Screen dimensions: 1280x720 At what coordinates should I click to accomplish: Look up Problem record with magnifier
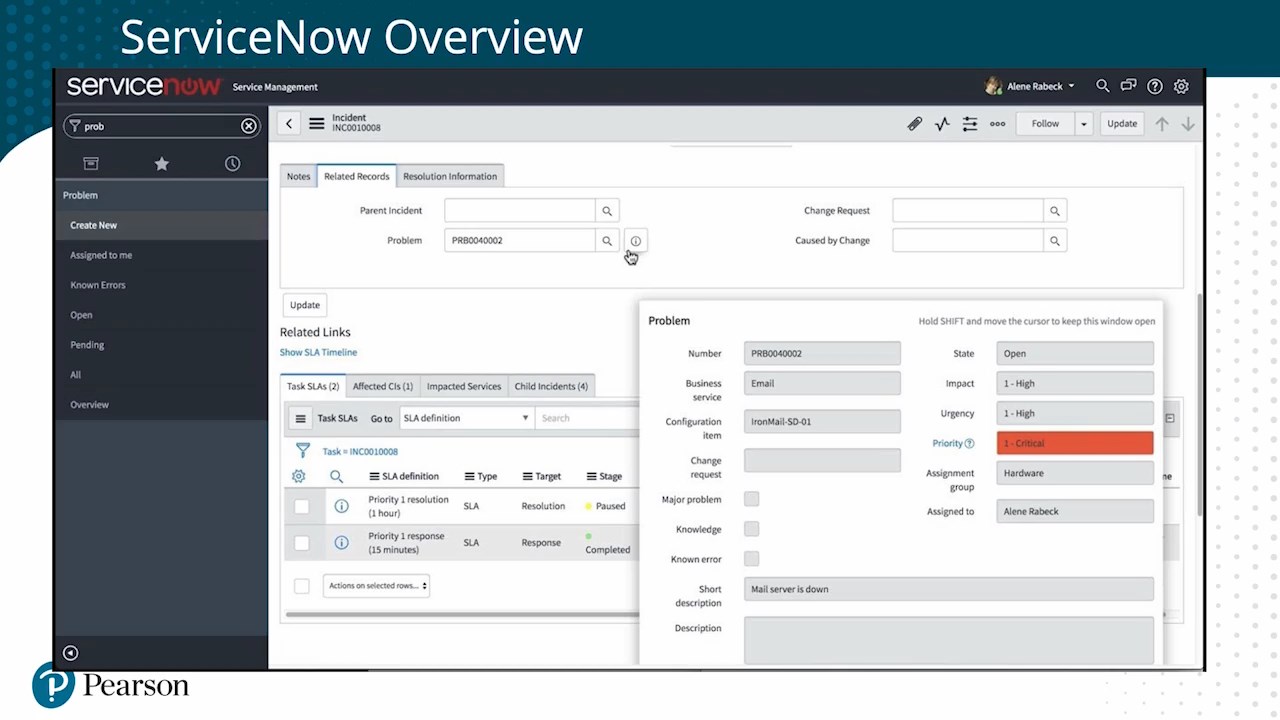(607, 241)
